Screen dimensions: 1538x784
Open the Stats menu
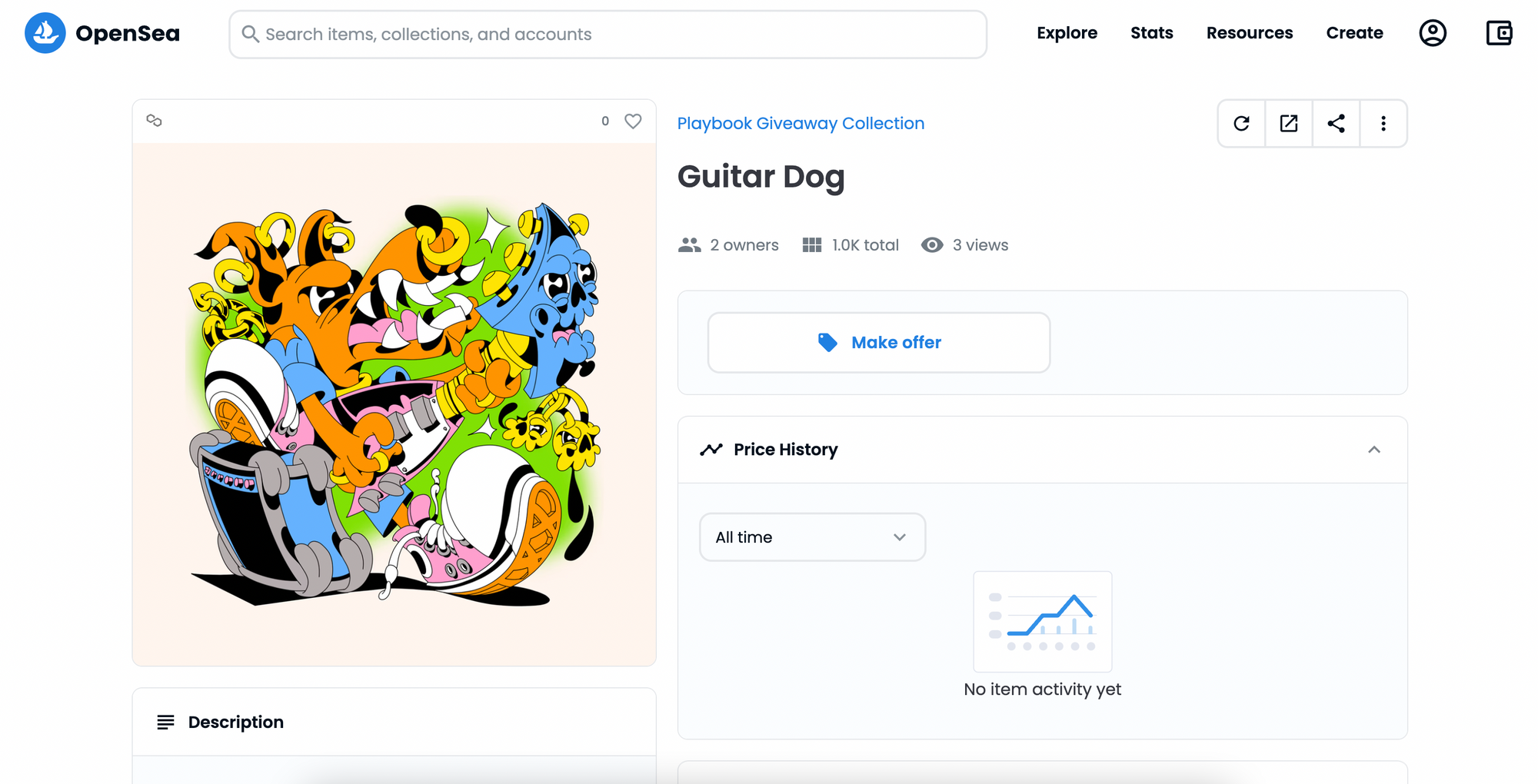tap(1151, 33)
